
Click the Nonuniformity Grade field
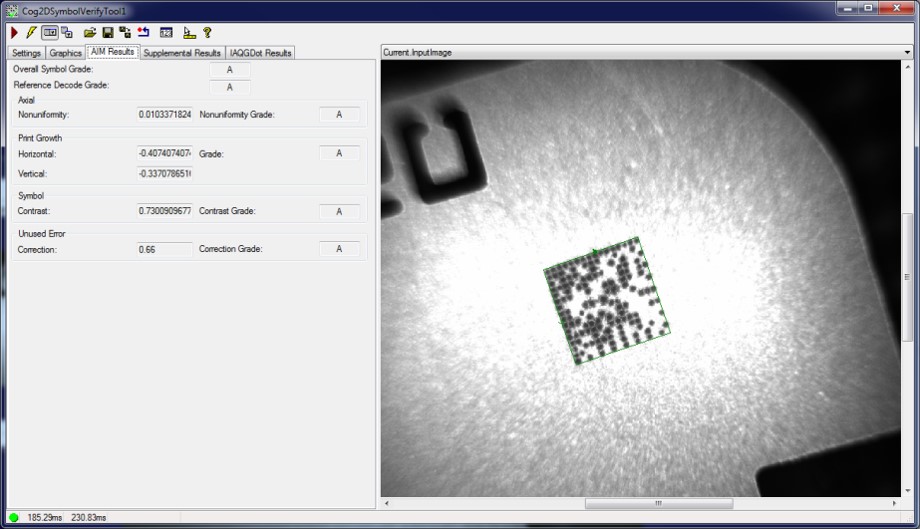pos(339,114)
